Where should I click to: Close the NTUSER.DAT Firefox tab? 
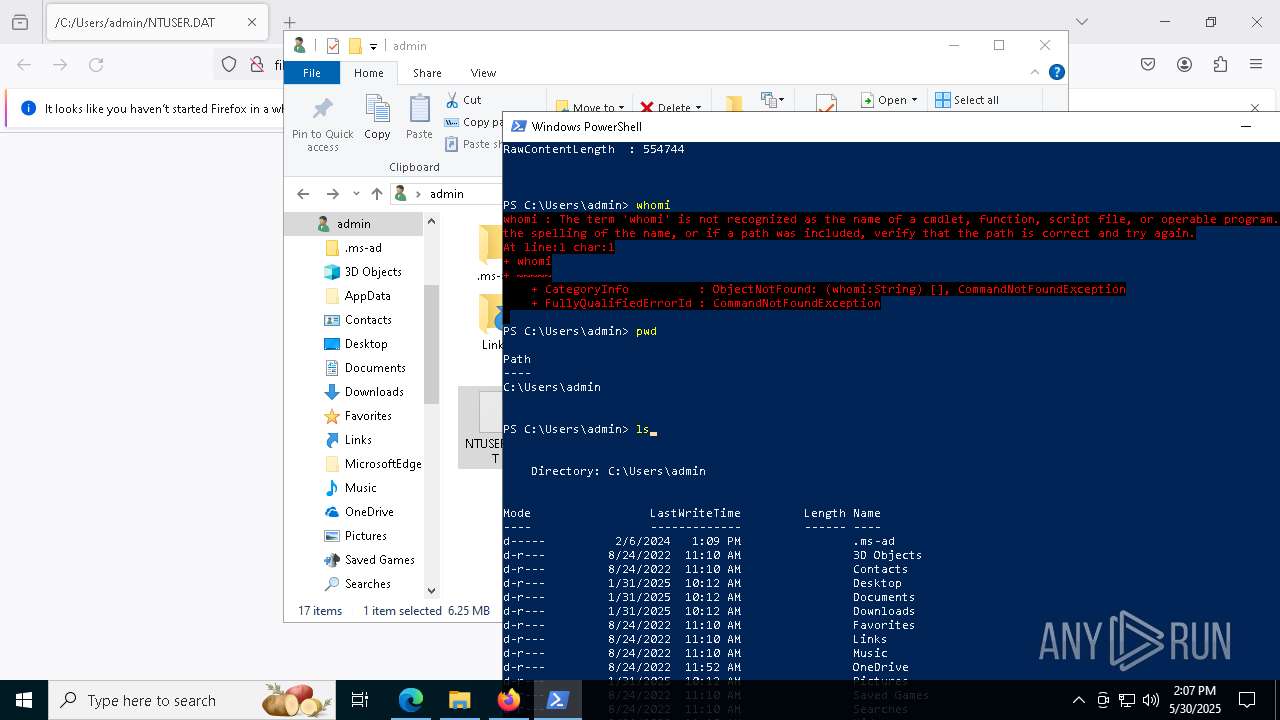(252, 22)
